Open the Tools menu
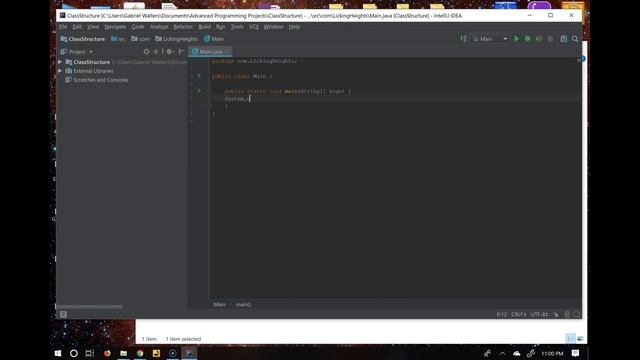Screen dimensions: 640x360 [237, 27]
